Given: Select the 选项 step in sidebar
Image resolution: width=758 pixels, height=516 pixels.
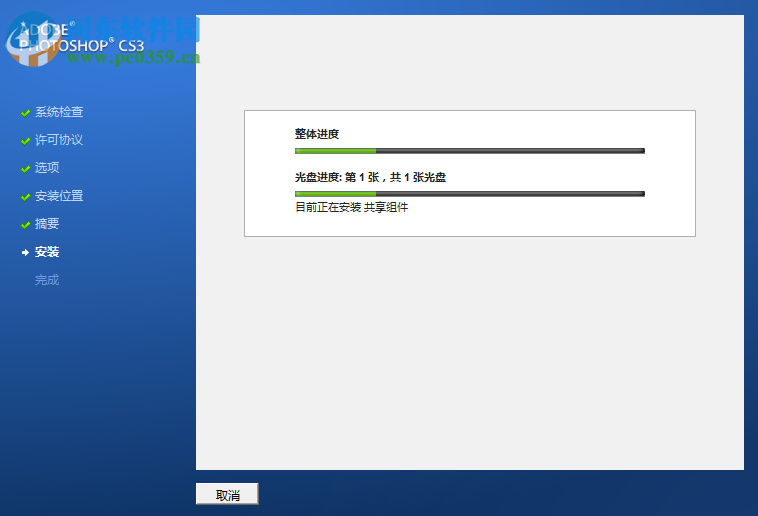Looking at the screenshot, I should 47,168.
